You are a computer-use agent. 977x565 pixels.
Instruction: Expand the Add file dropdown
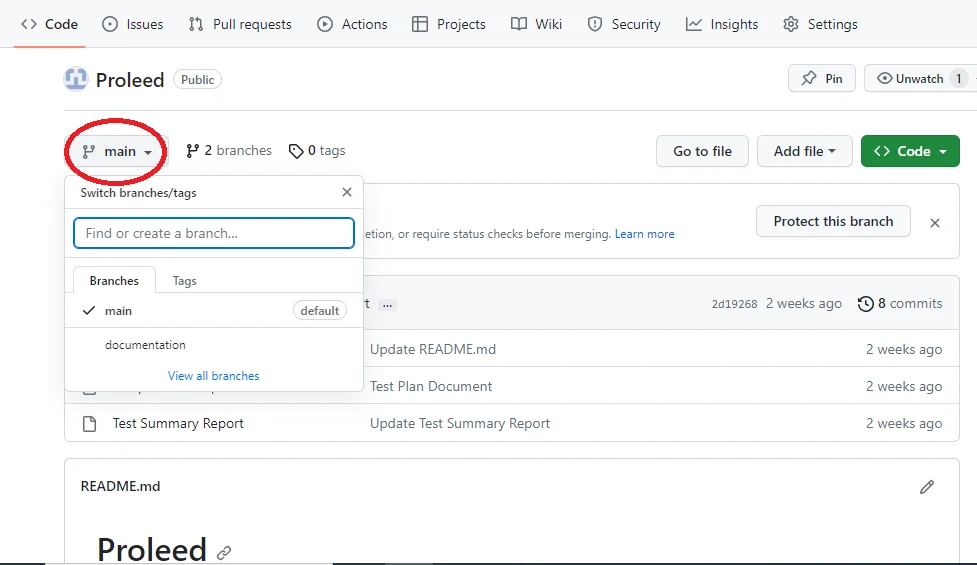(804, 151)
